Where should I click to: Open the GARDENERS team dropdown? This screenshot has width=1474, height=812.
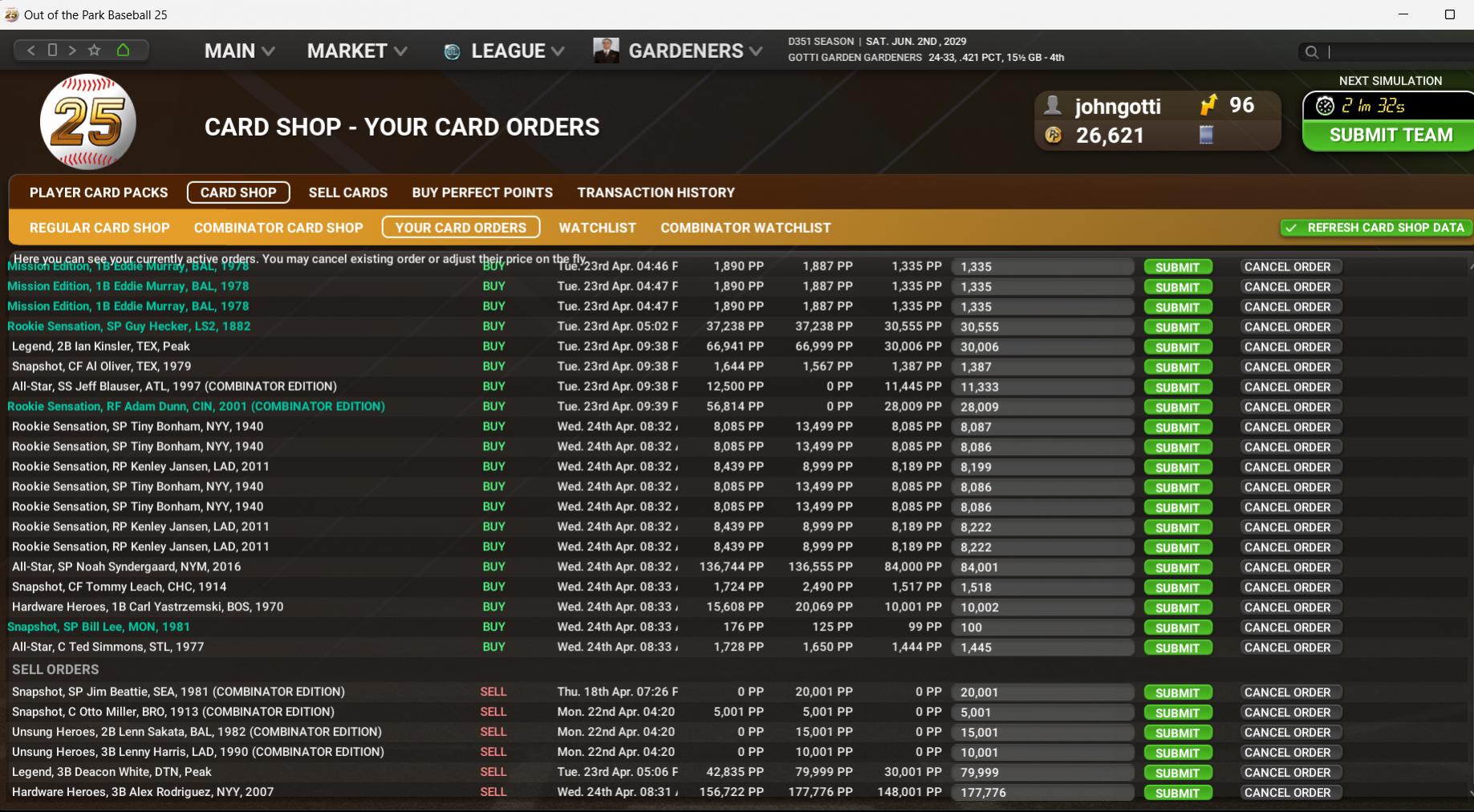tap(678, 51)
